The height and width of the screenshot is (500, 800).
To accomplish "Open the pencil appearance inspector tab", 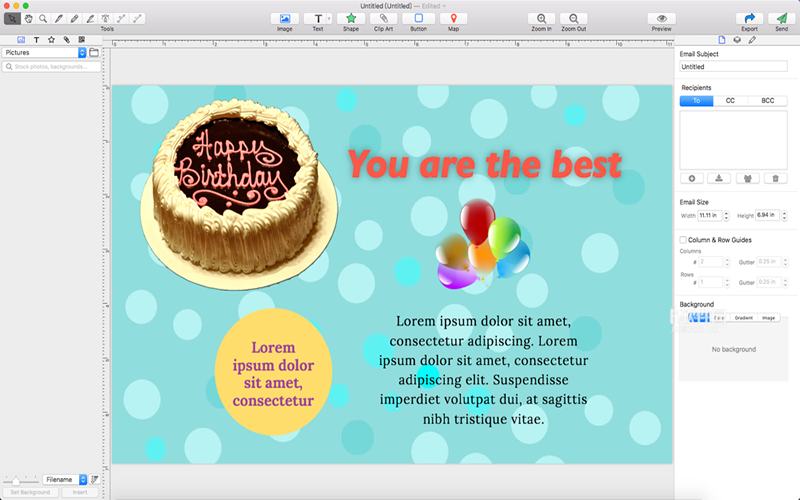I will pos(753,40).
